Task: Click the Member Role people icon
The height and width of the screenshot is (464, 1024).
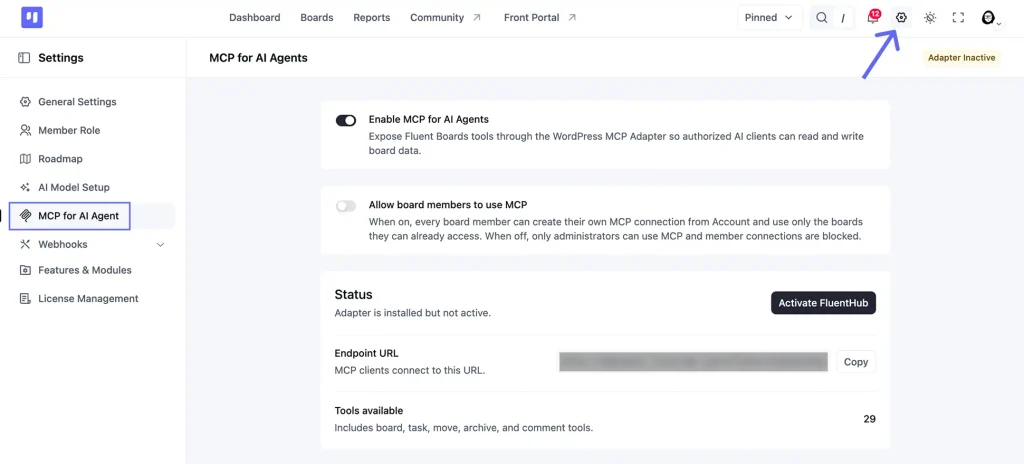Action: click(x=25, y=130)
